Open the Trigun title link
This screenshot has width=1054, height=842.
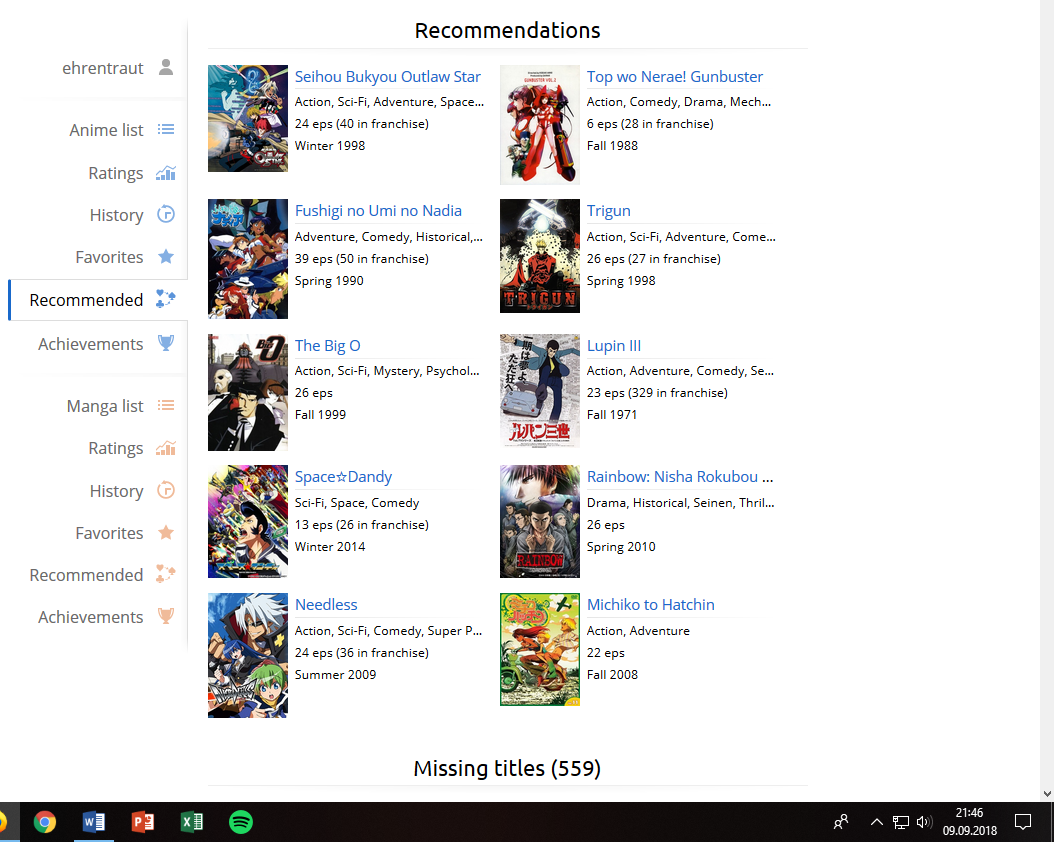608,210
